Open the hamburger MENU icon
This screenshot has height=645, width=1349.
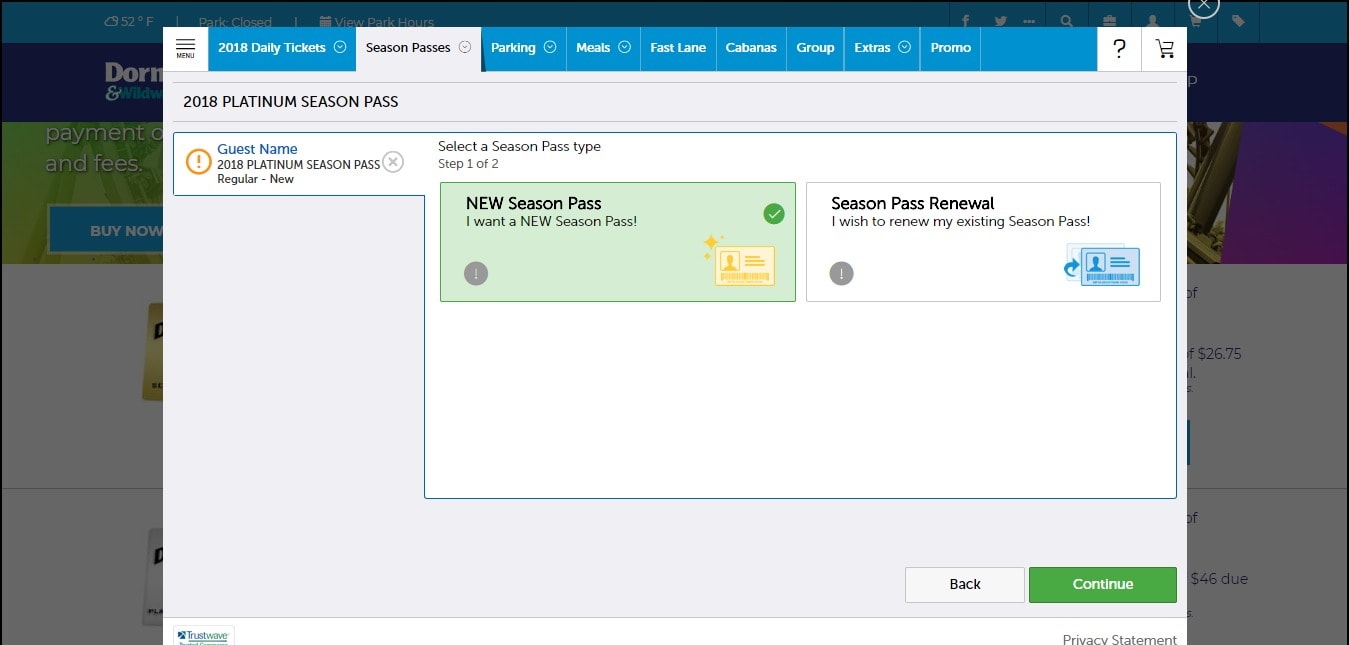point(185,48)
